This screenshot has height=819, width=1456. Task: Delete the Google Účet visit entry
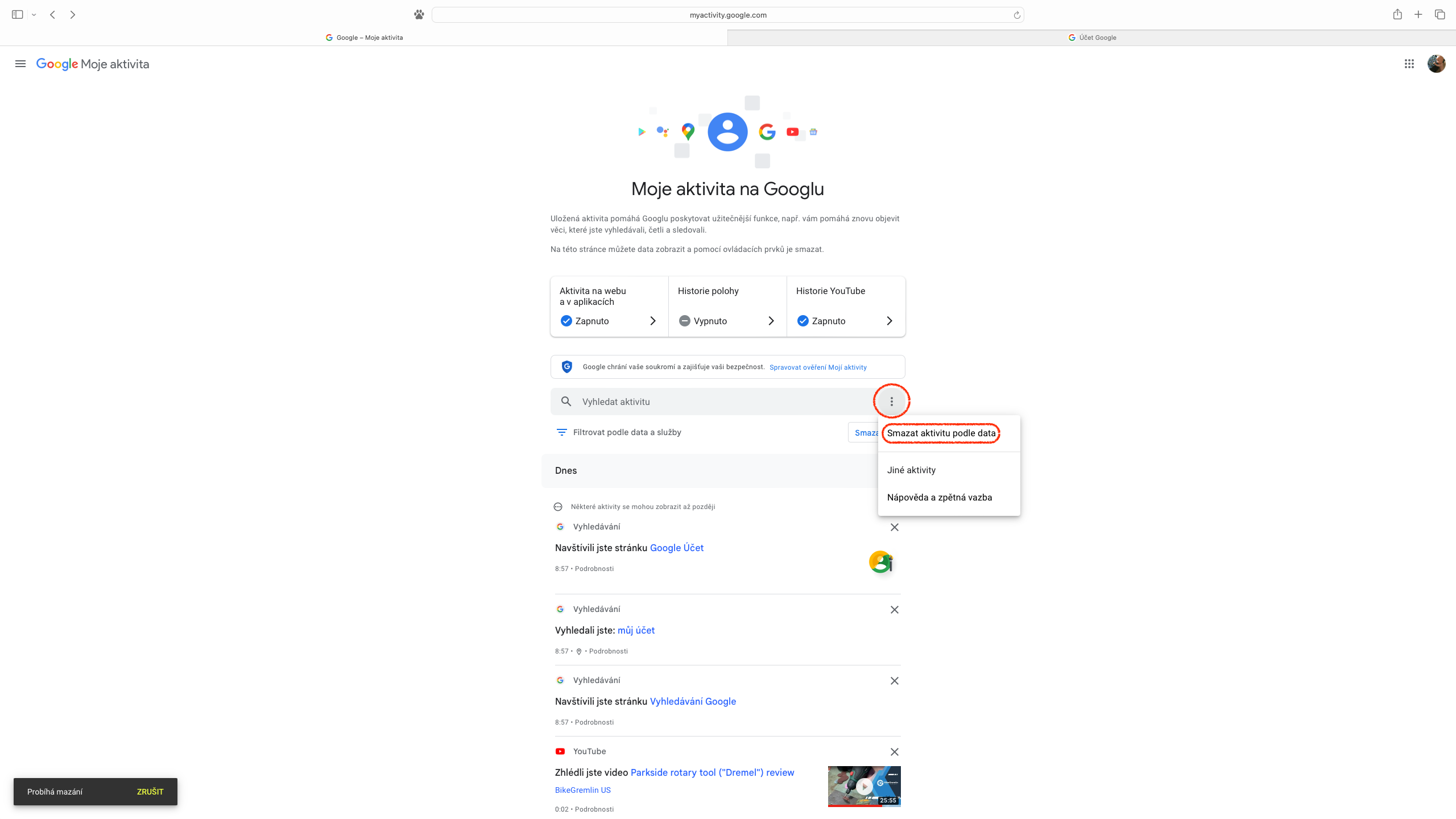pyautogui.click(x=894, y=527)
